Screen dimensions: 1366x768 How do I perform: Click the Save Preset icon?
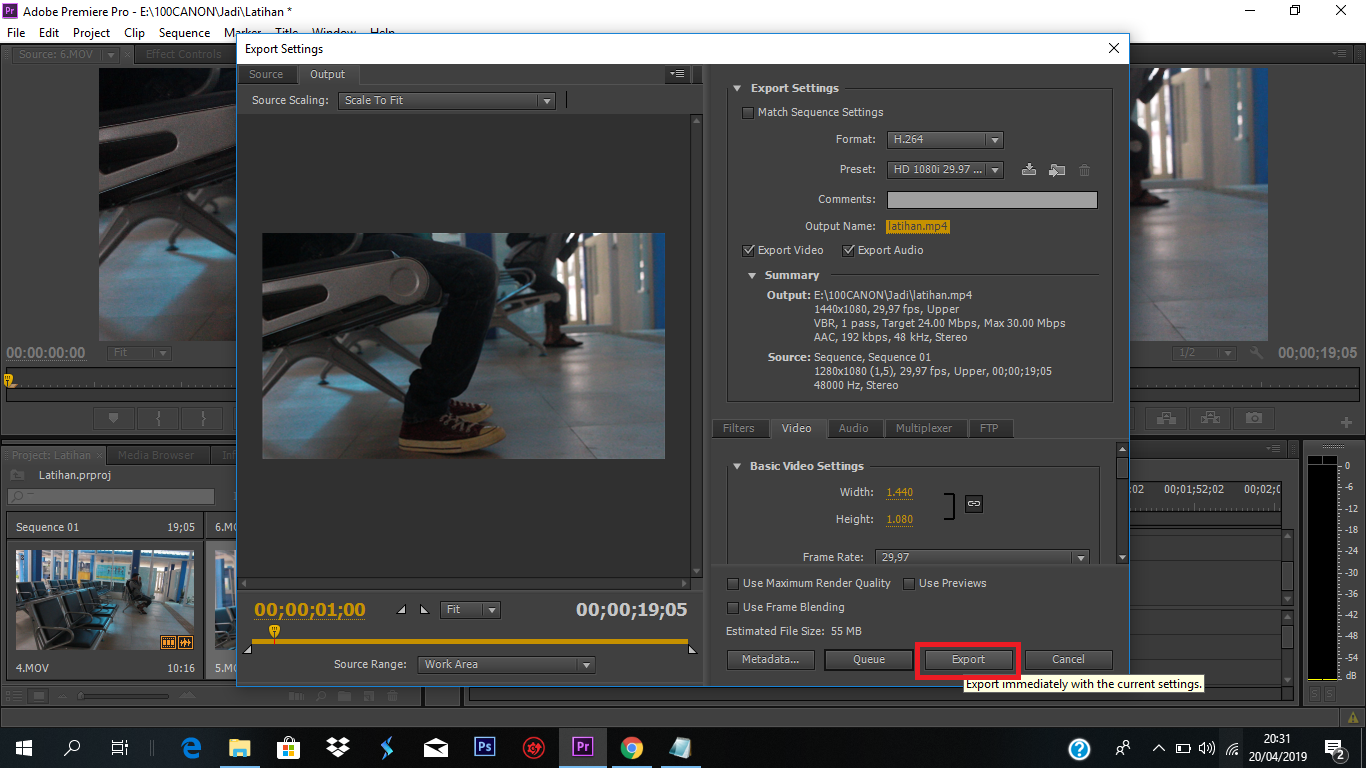(x=1028, y=170)
